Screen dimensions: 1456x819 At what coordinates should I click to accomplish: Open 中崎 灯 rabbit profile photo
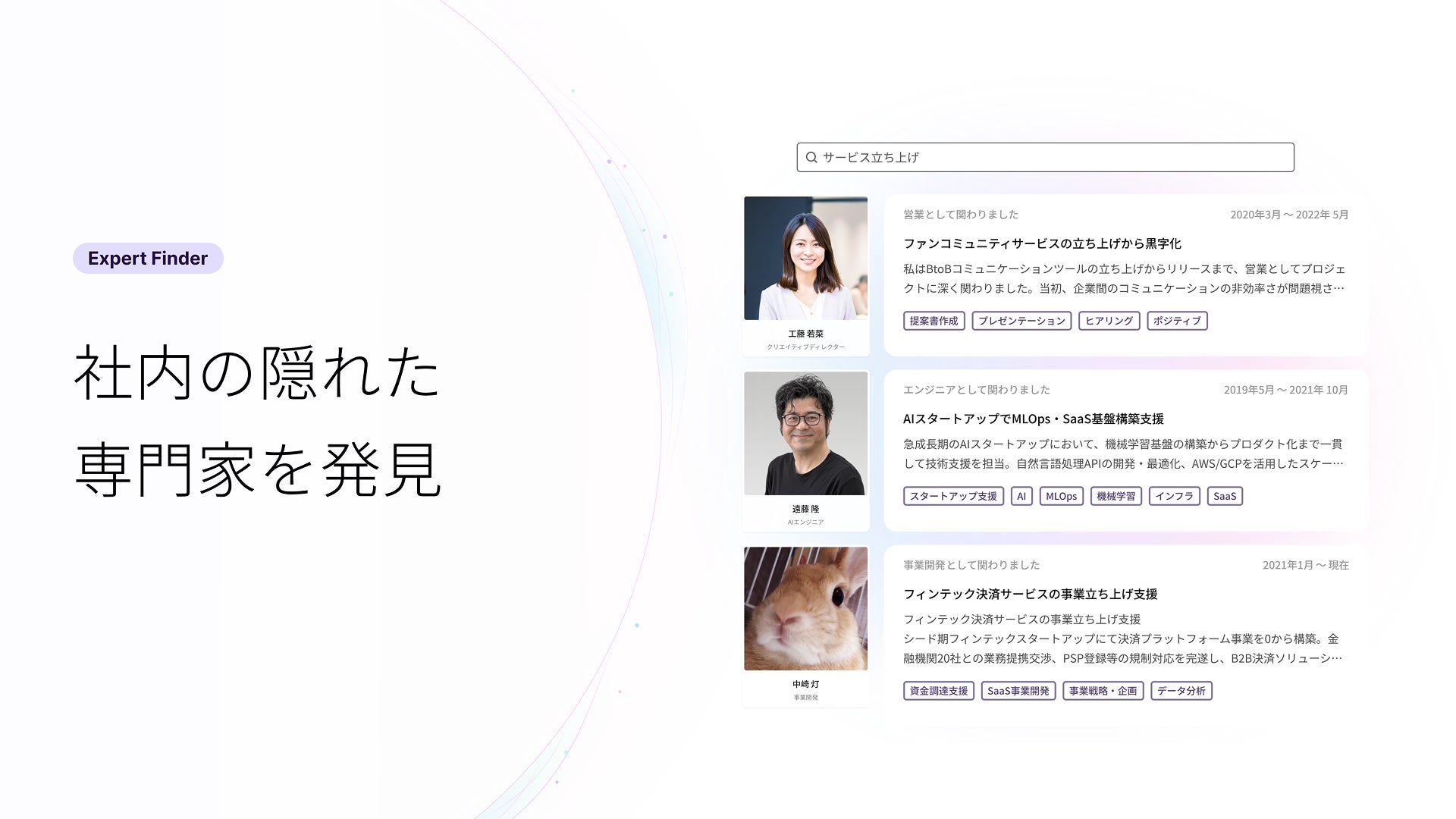(805, 608)
